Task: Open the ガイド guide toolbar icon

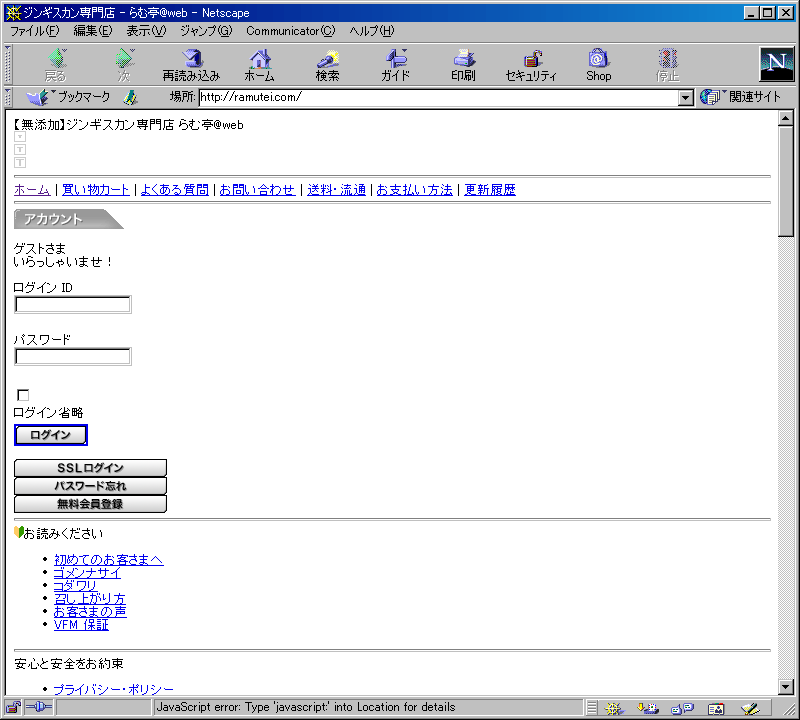Action: tap(395, 65)
